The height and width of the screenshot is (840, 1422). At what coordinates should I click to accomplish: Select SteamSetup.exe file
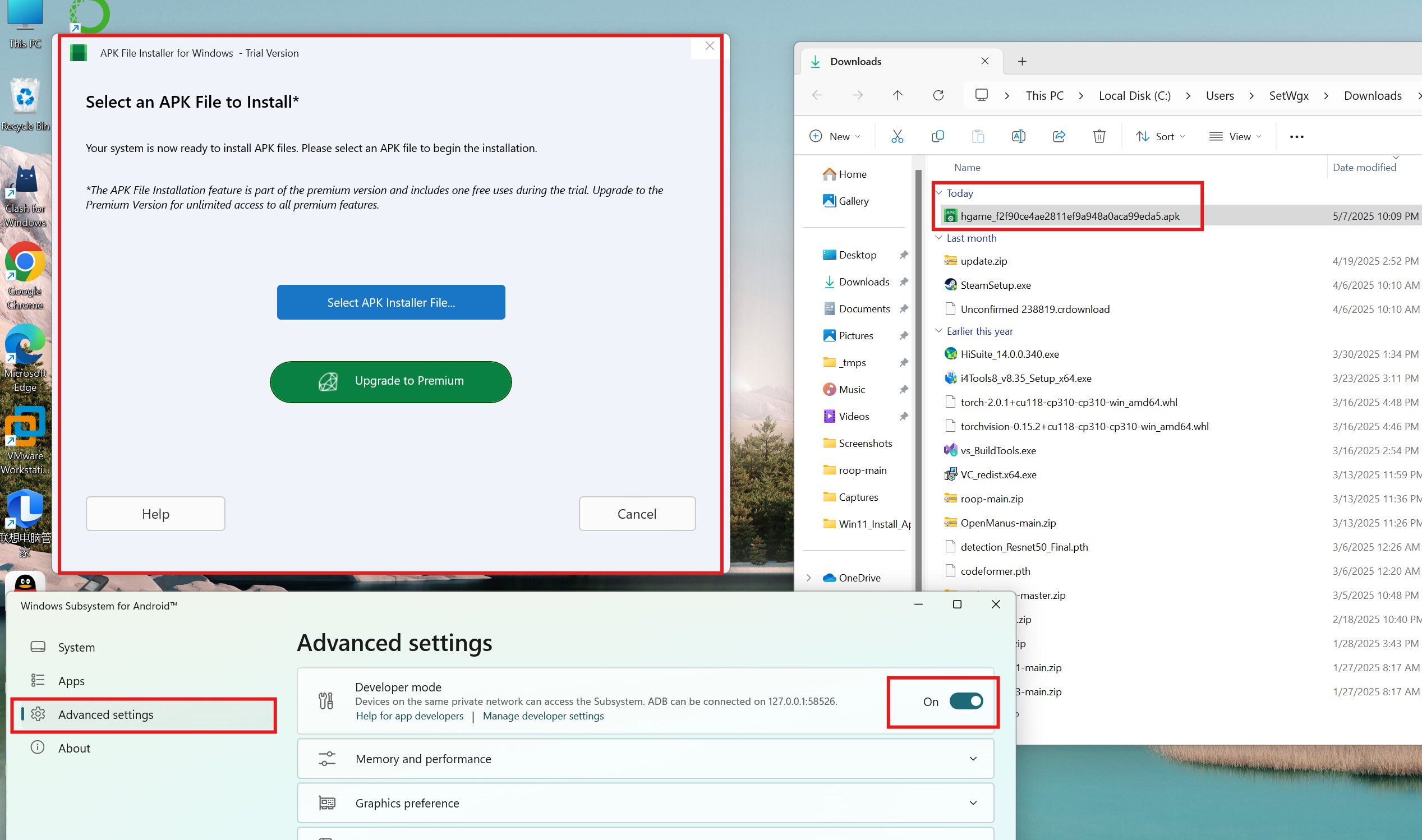(995, 285)
